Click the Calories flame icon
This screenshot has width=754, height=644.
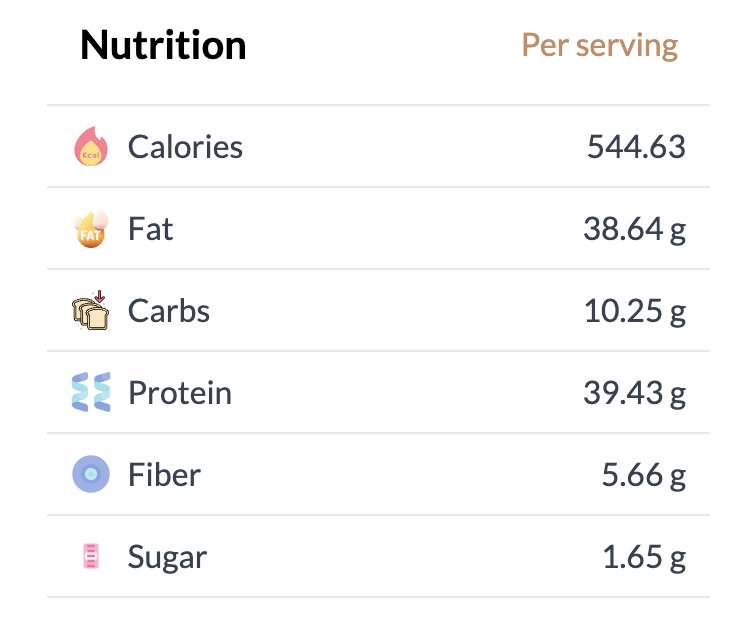[91, 146]
